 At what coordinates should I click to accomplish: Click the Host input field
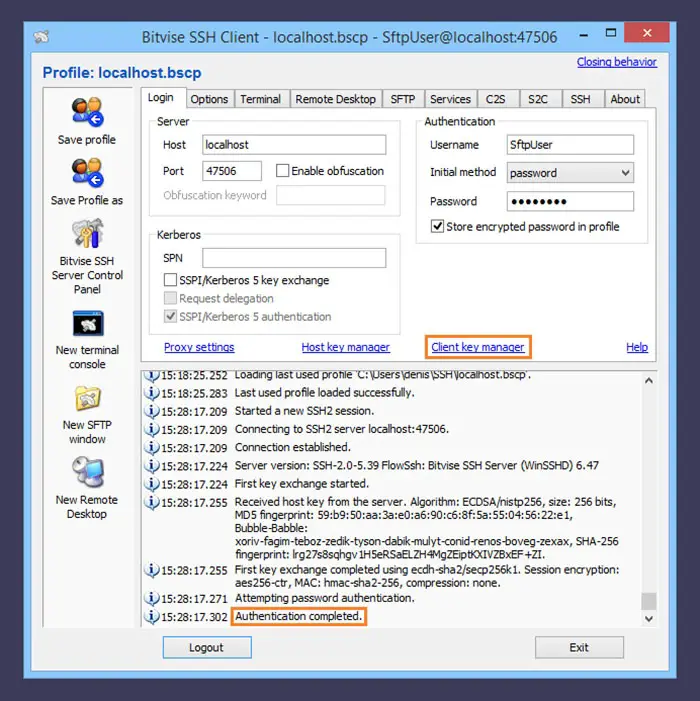tap(294, 145)
